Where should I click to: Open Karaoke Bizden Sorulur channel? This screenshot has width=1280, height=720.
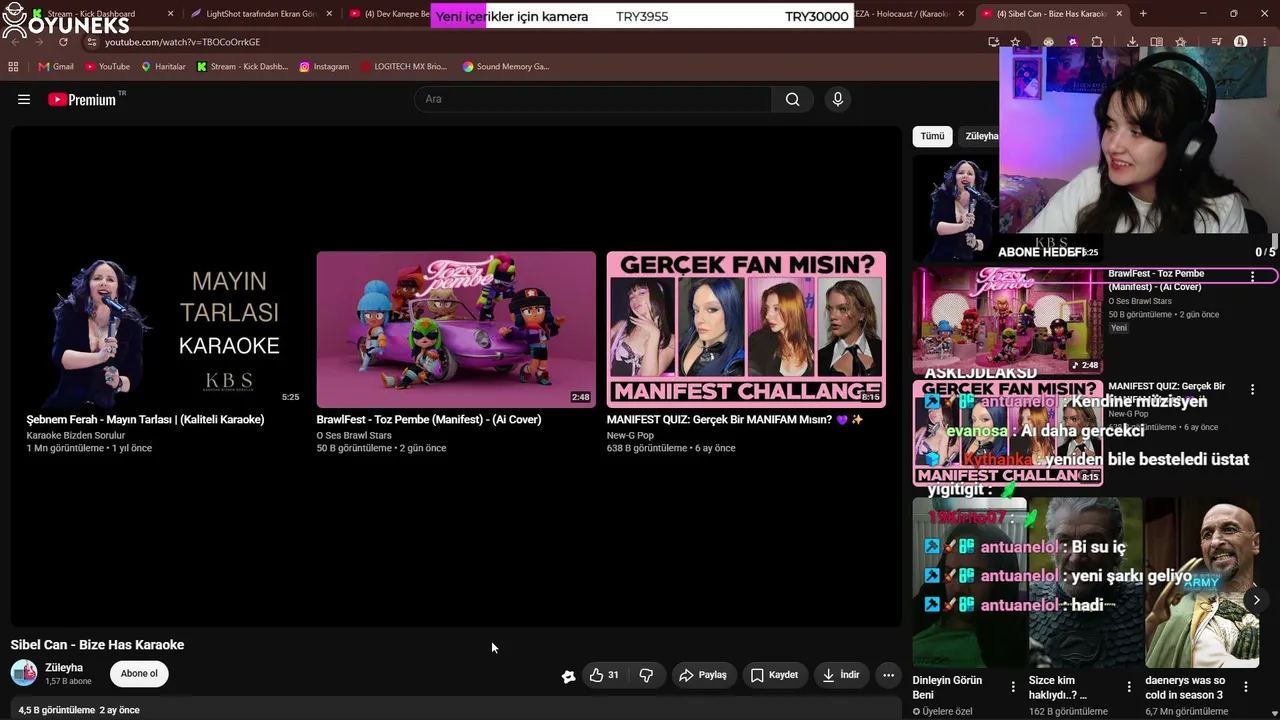coord(76,436)
